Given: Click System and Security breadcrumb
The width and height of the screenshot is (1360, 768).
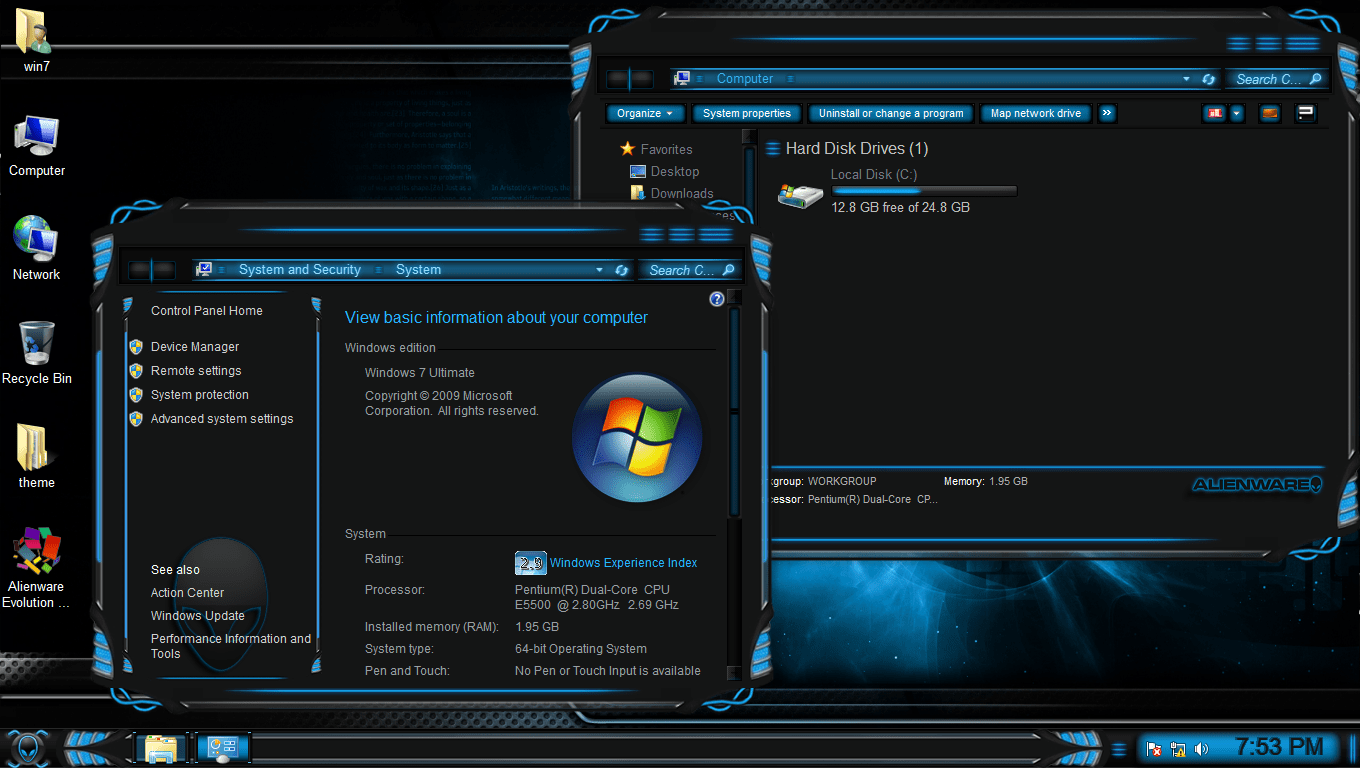Looking at the screenshot, I should 300,270.
